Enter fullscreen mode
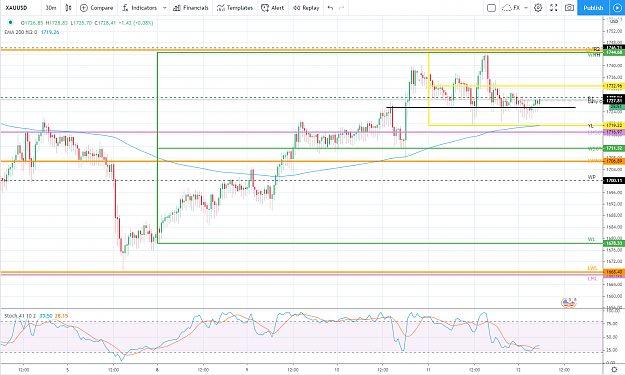Viewport: 625px width, 375px height. (x=554, y=8)
